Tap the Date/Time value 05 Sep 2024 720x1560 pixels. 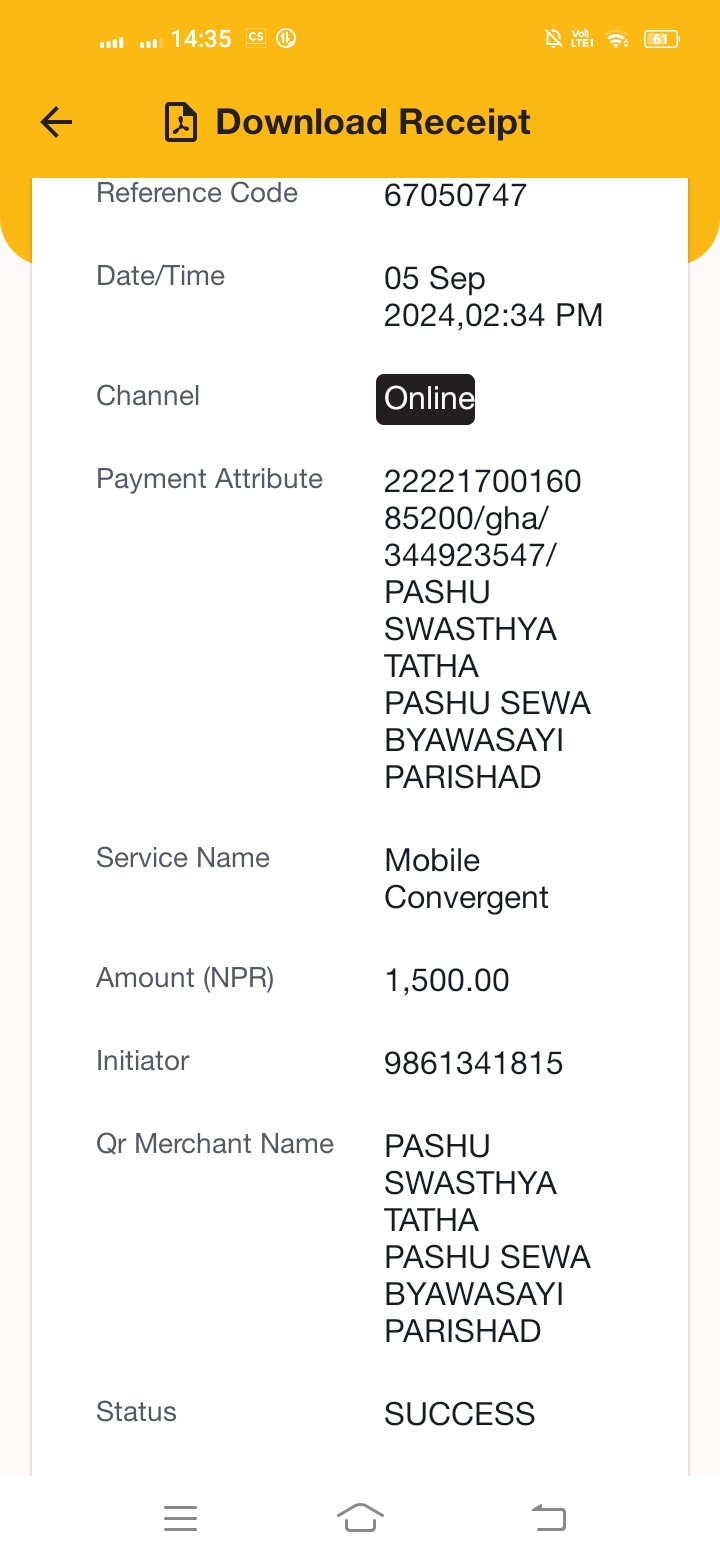pyautogui.click(x=493, y=297)
